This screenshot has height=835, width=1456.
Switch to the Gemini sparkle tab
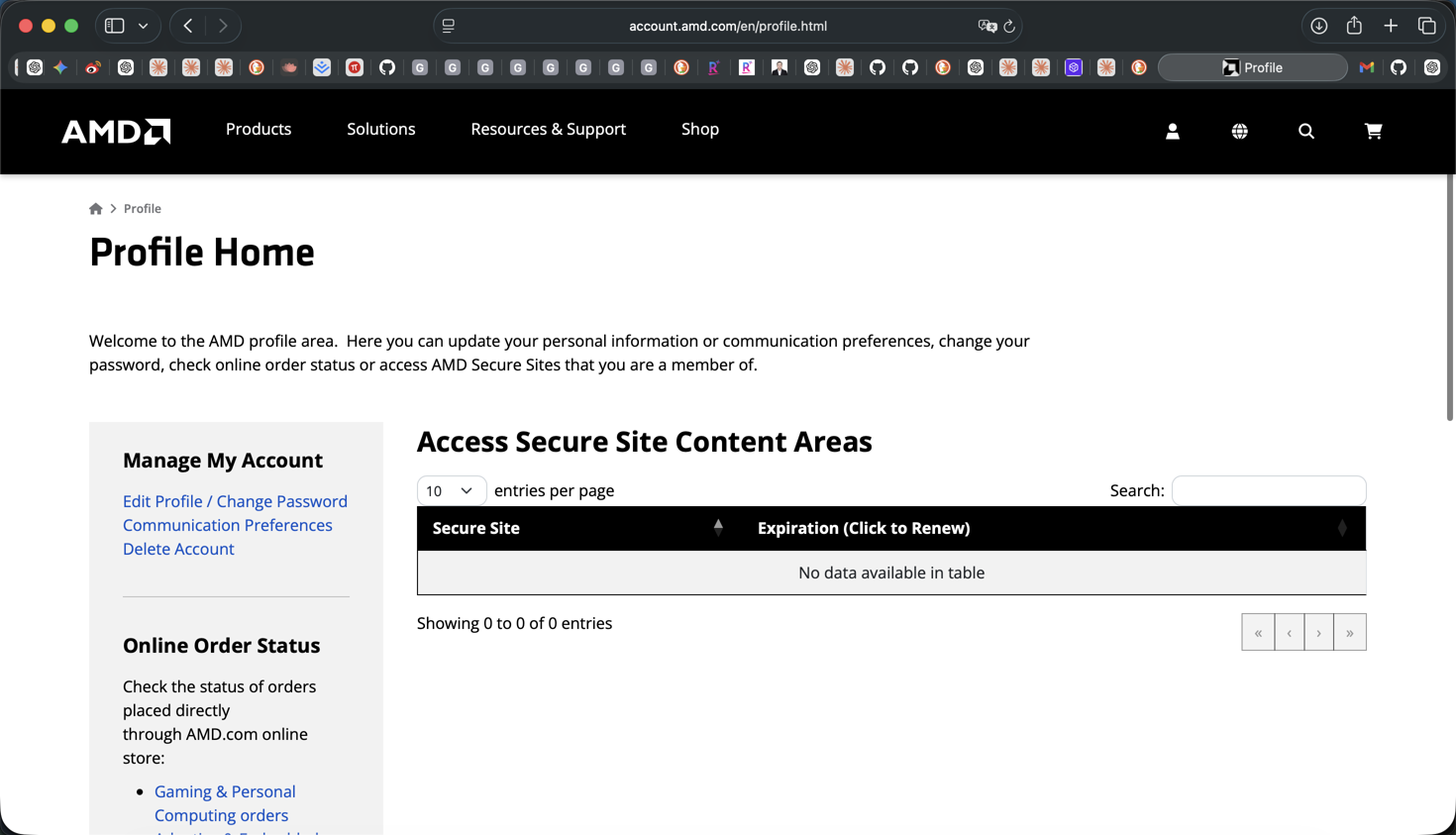coord(60,67)
